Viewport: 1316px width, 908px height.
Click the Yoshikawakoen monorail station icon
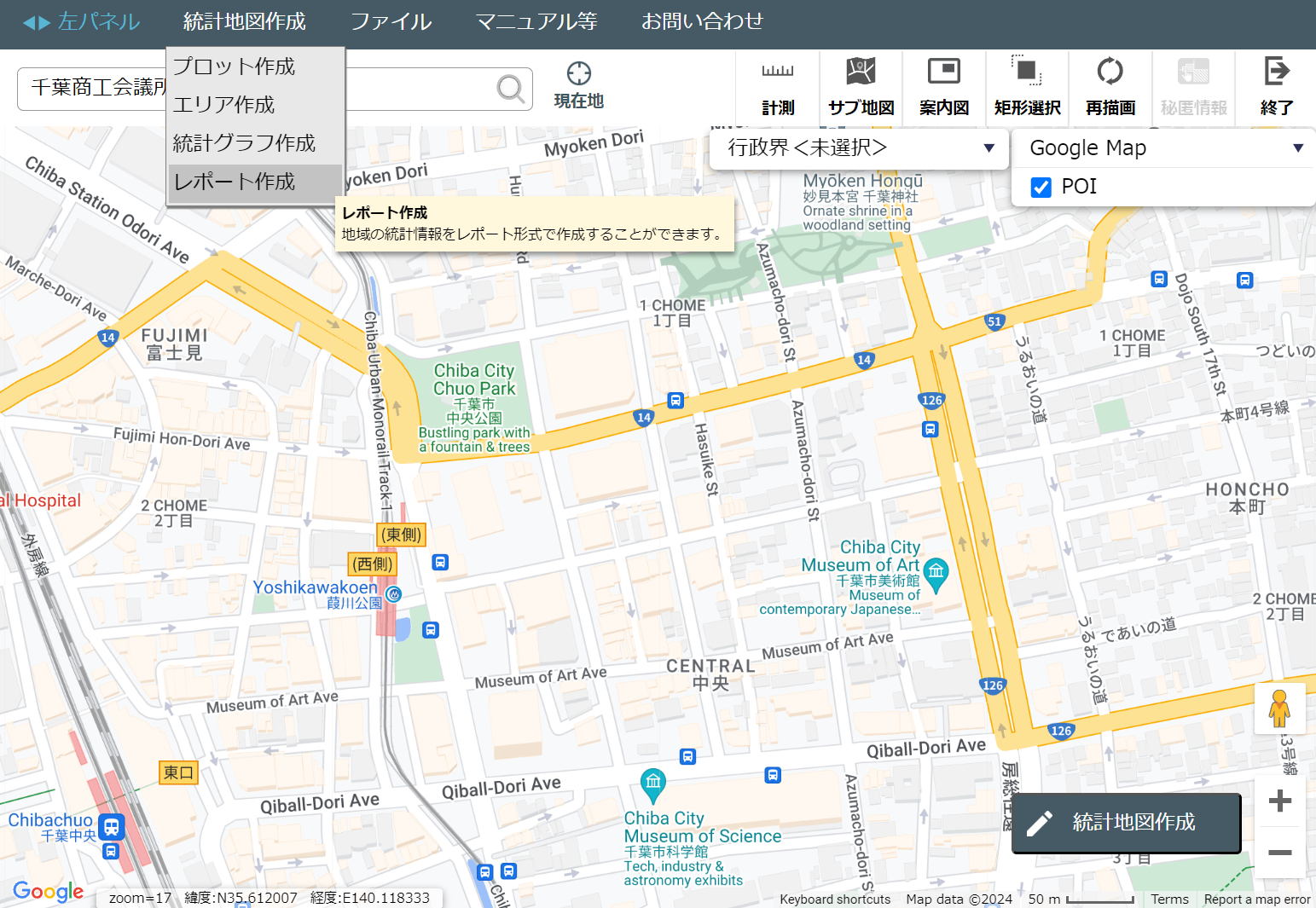pos(393,594)
